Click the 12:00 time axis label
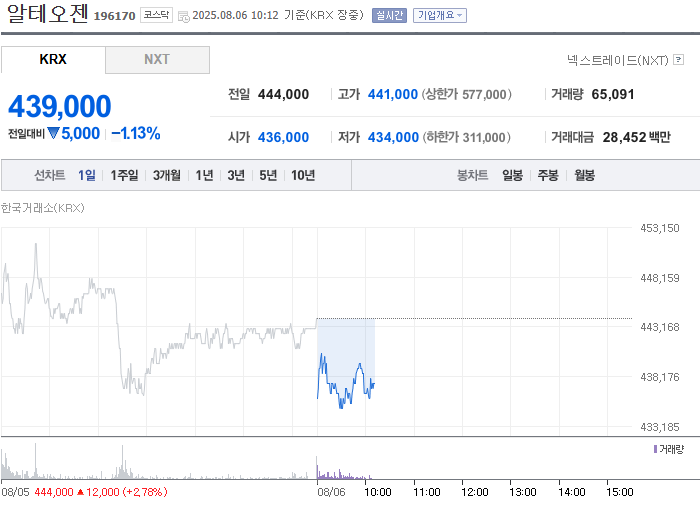700x505 pixels. [475, 492]
